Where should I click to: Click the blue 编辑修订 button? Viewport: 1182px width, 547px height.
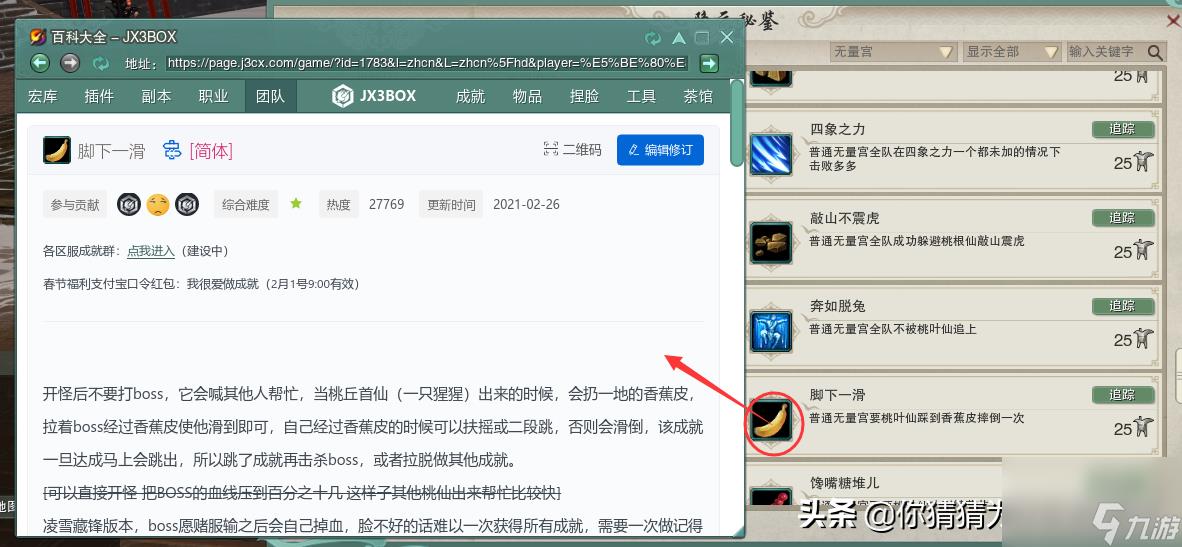pyautogui.click(x=660, y=150)
